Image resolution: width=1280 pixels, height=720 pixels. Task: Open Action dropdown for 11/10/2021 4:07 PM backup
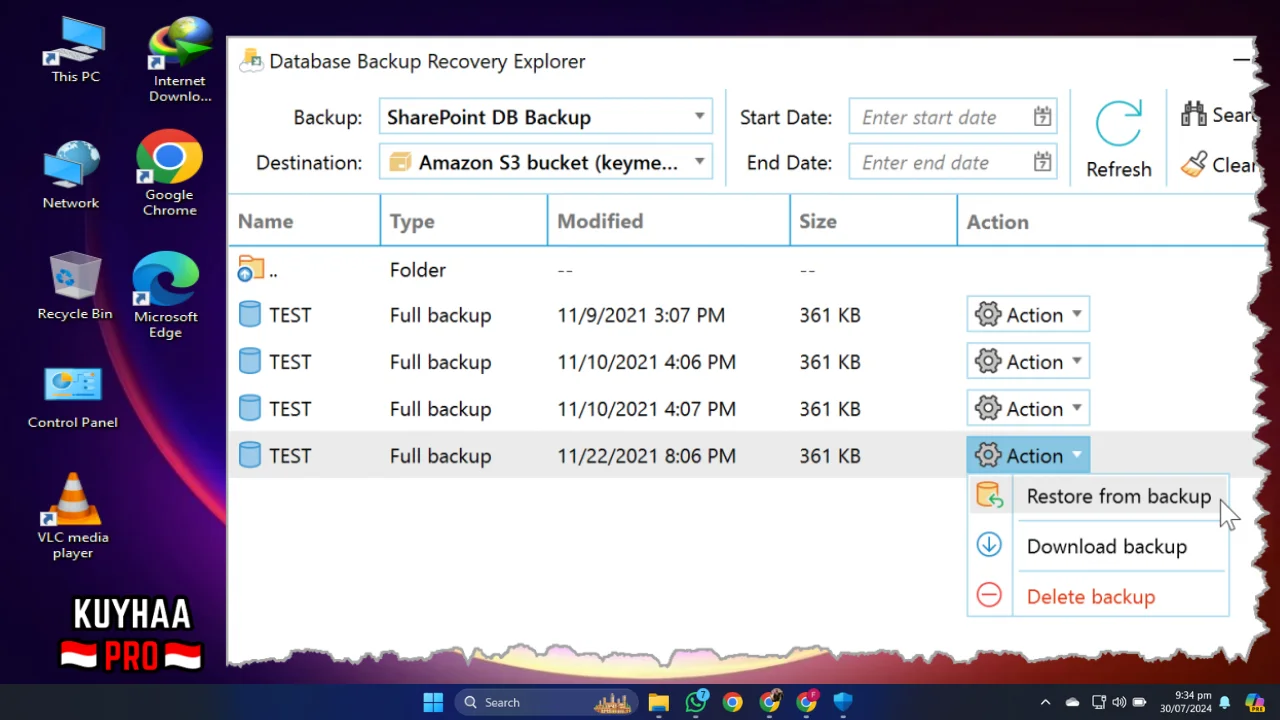coord(1028,408)
